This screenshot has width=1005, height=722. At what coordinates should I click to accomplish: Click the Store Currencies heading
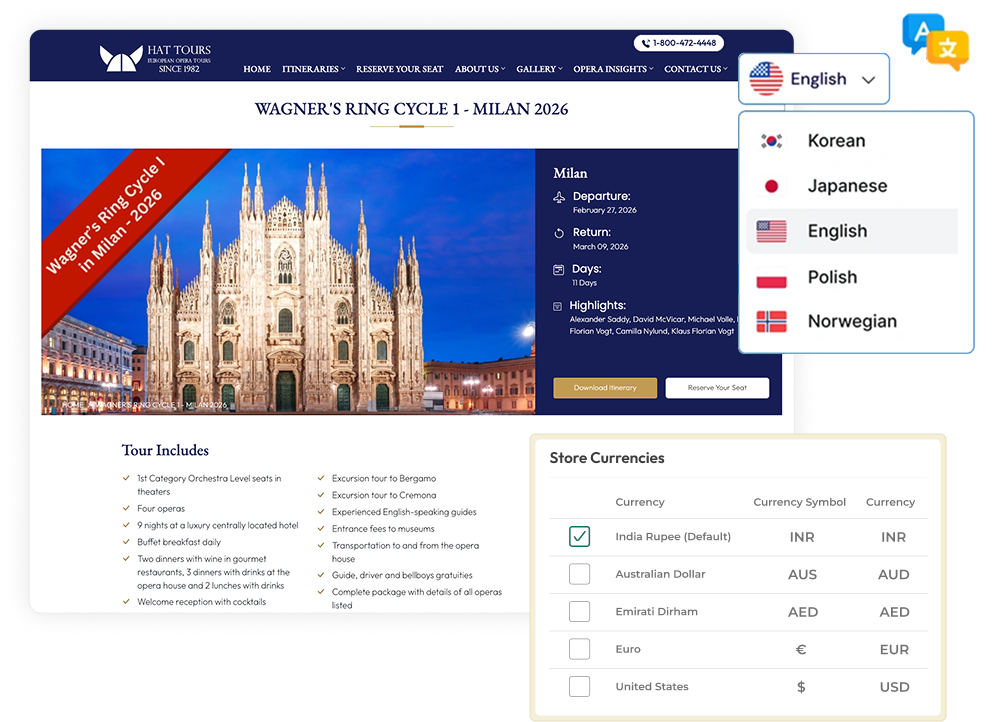pyautogui.click(x=607, y=458)
